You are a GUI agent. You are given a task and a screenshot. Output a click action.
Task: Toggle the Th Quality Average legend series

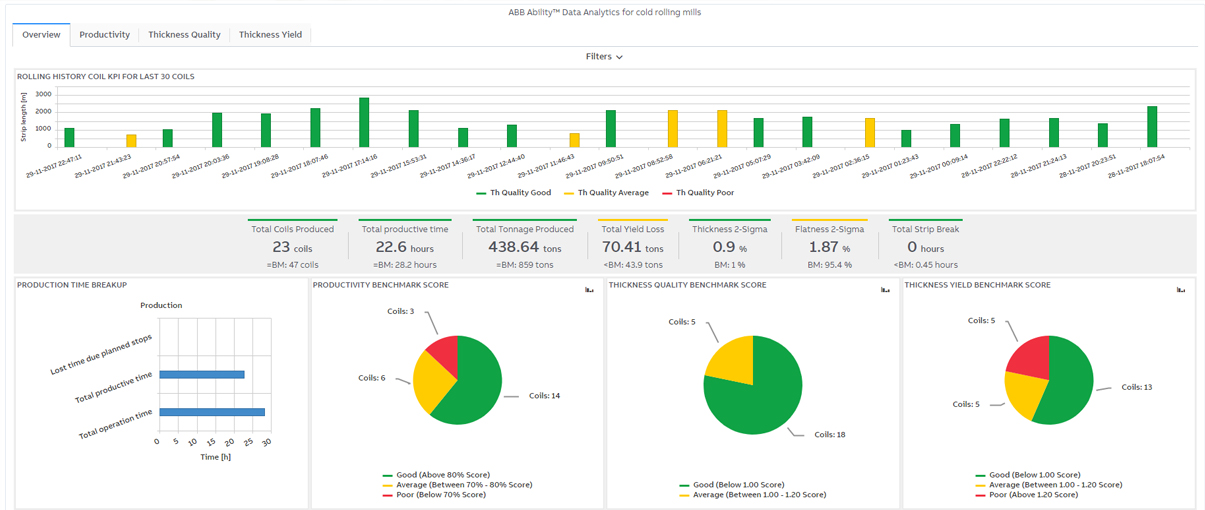(x=606, y=193)
